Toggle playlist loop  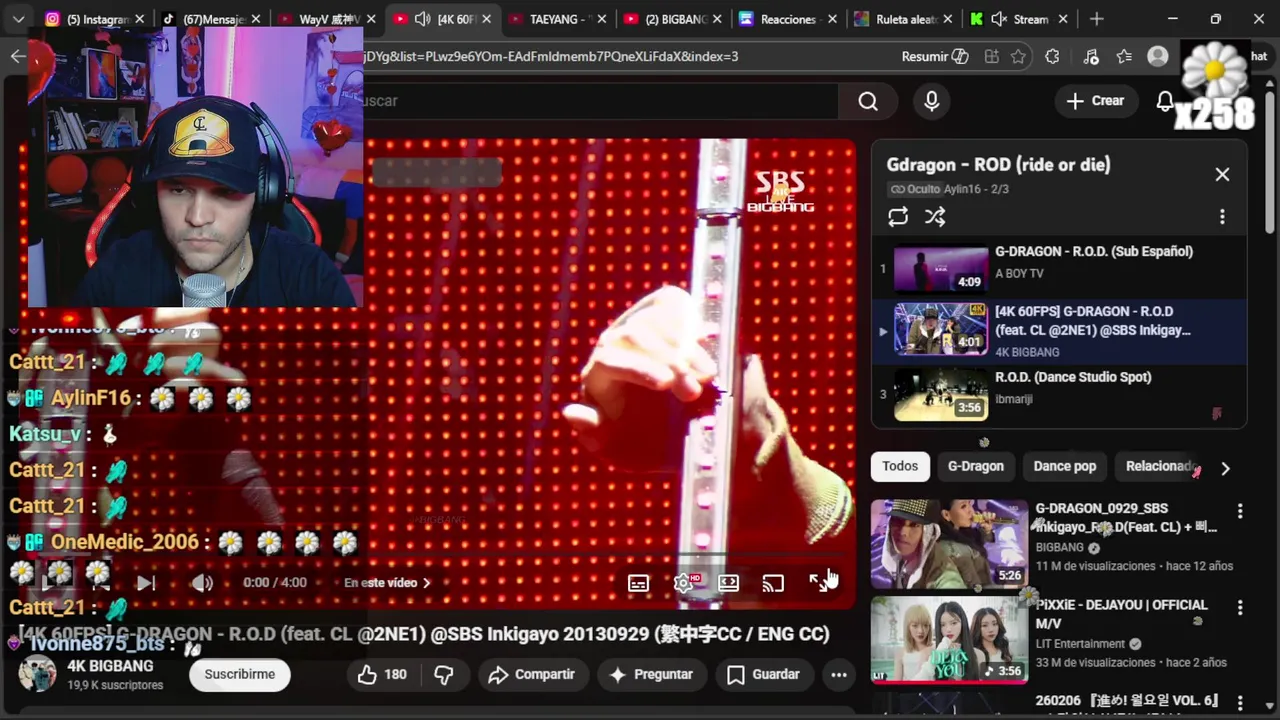point(898,217)
